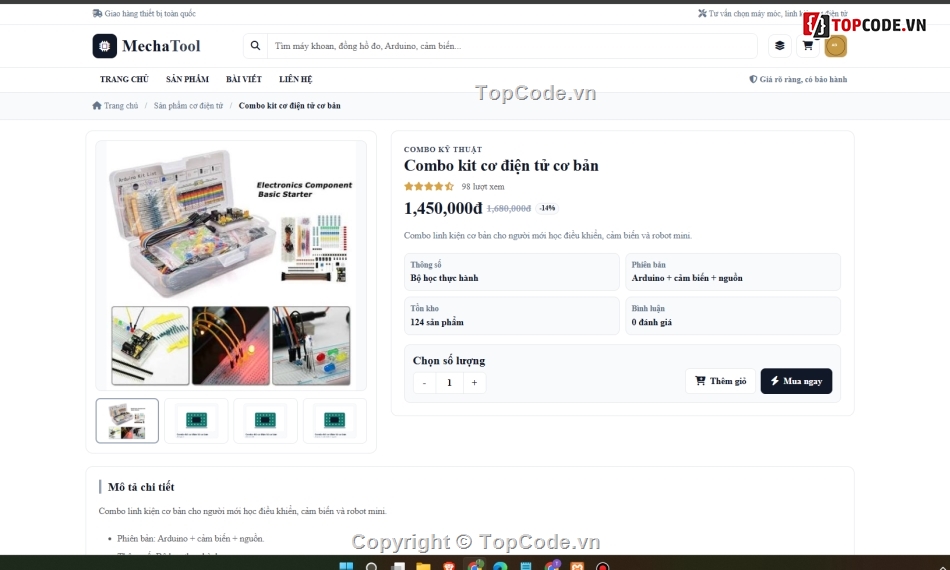Image resolution: width=950 pixels, height=570 pixels.
Task: Click the price '1,450,000đ'
Action: pyautogui.click(x=443, y=208)
